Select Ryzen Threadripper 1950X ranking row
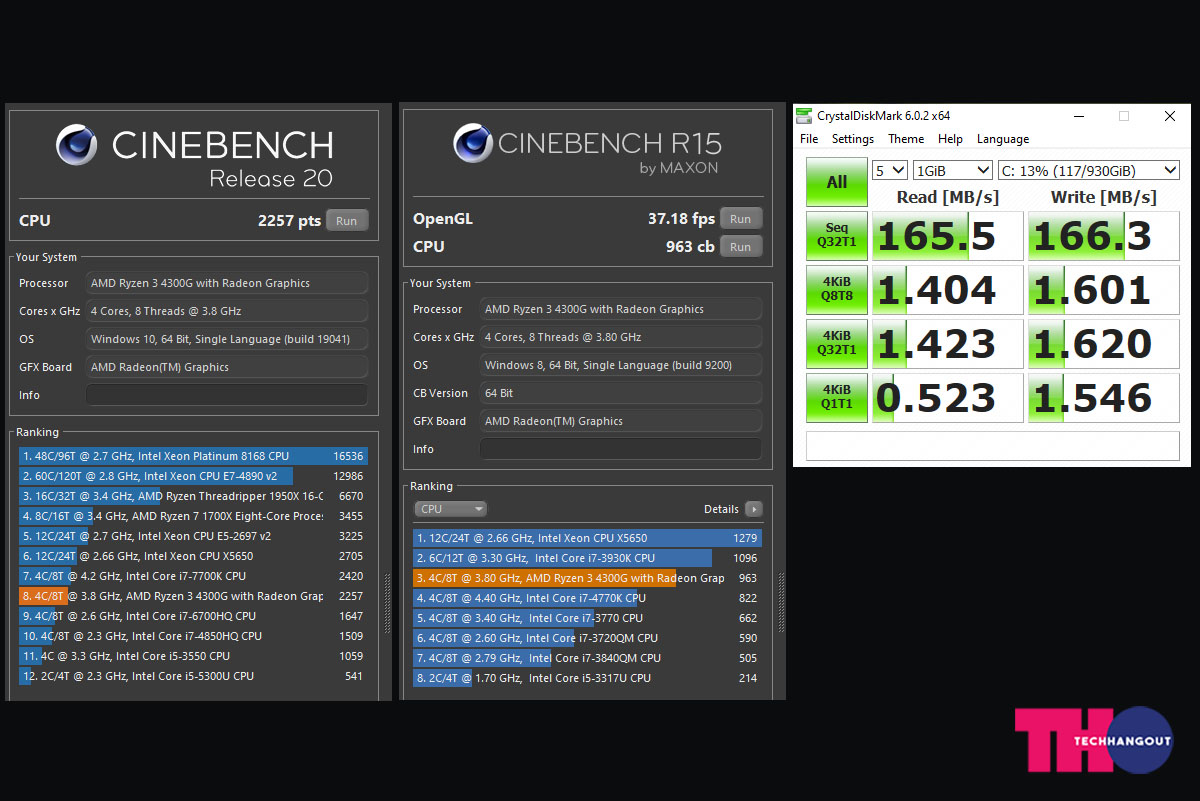The width and height of the screenshot is (1200, 801). pyautogui.click(x=193, y=496)
